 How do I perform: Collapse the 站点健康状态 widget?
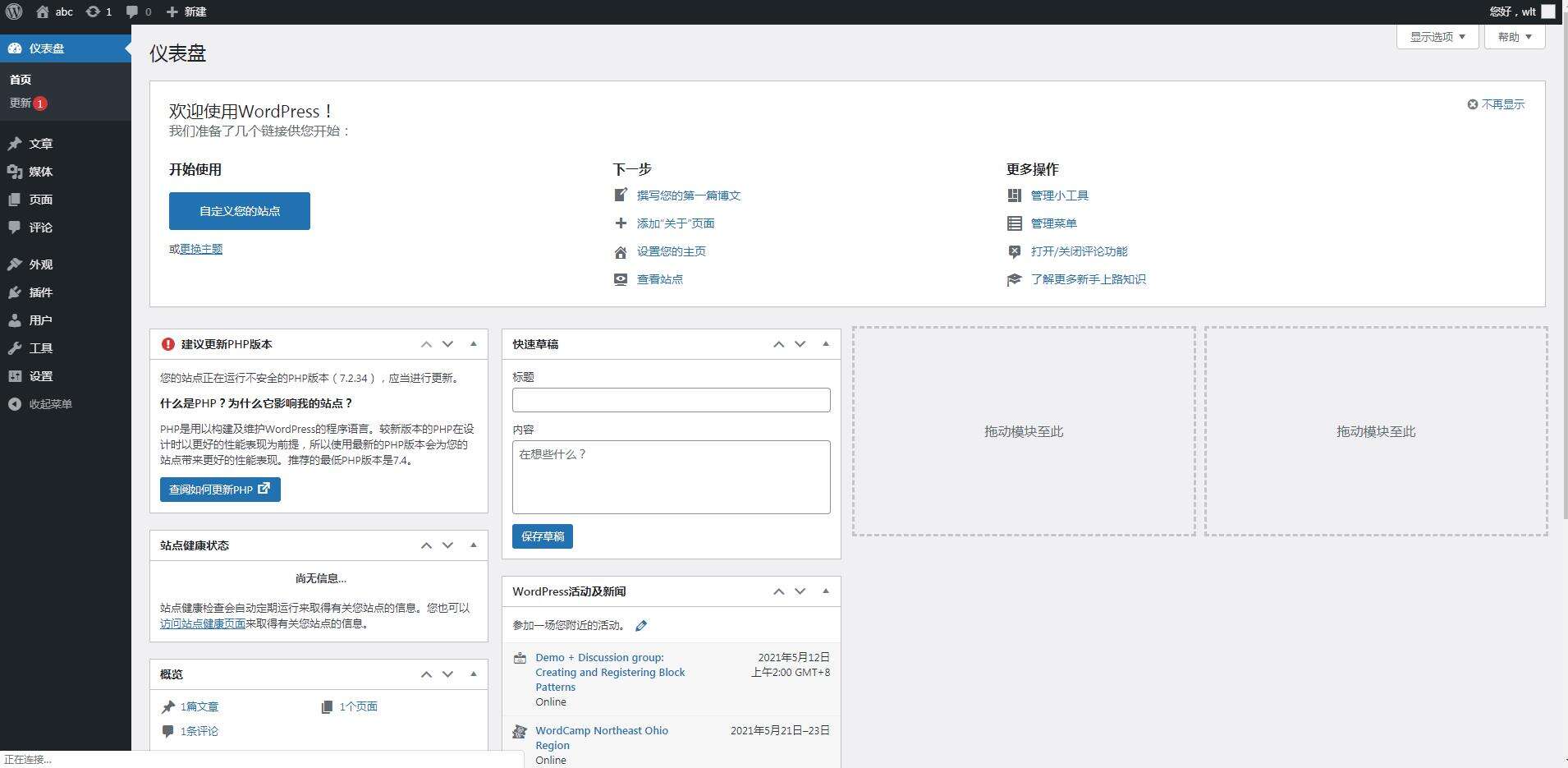[474, 545]
